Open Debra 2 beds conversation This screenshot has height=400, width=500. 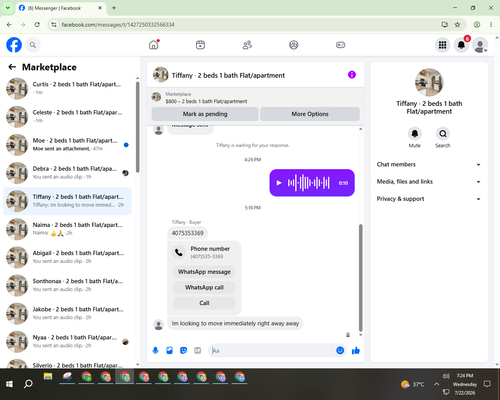(67, 173)
